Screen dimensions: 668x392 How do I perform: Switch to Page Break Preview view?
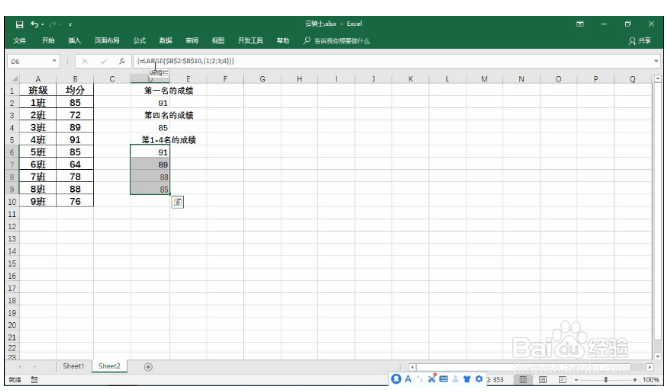pos(562,379)
